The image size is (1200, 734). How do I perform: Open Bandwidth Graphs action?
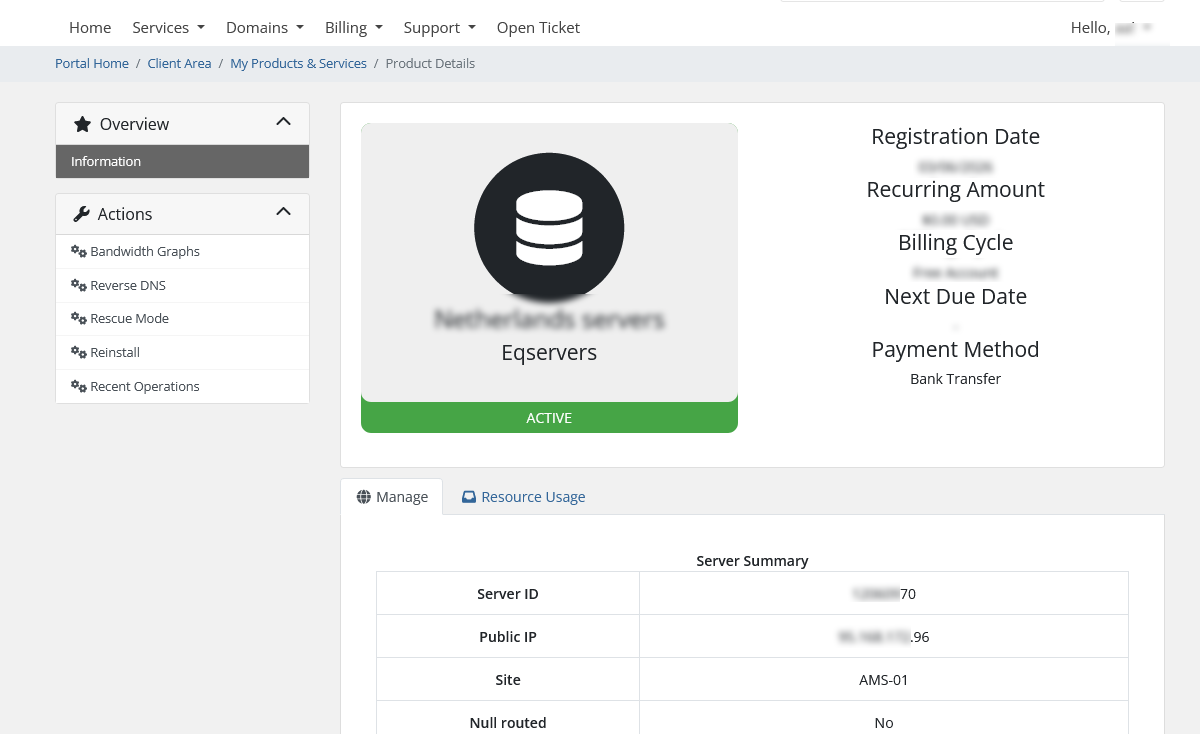point(182,251)
